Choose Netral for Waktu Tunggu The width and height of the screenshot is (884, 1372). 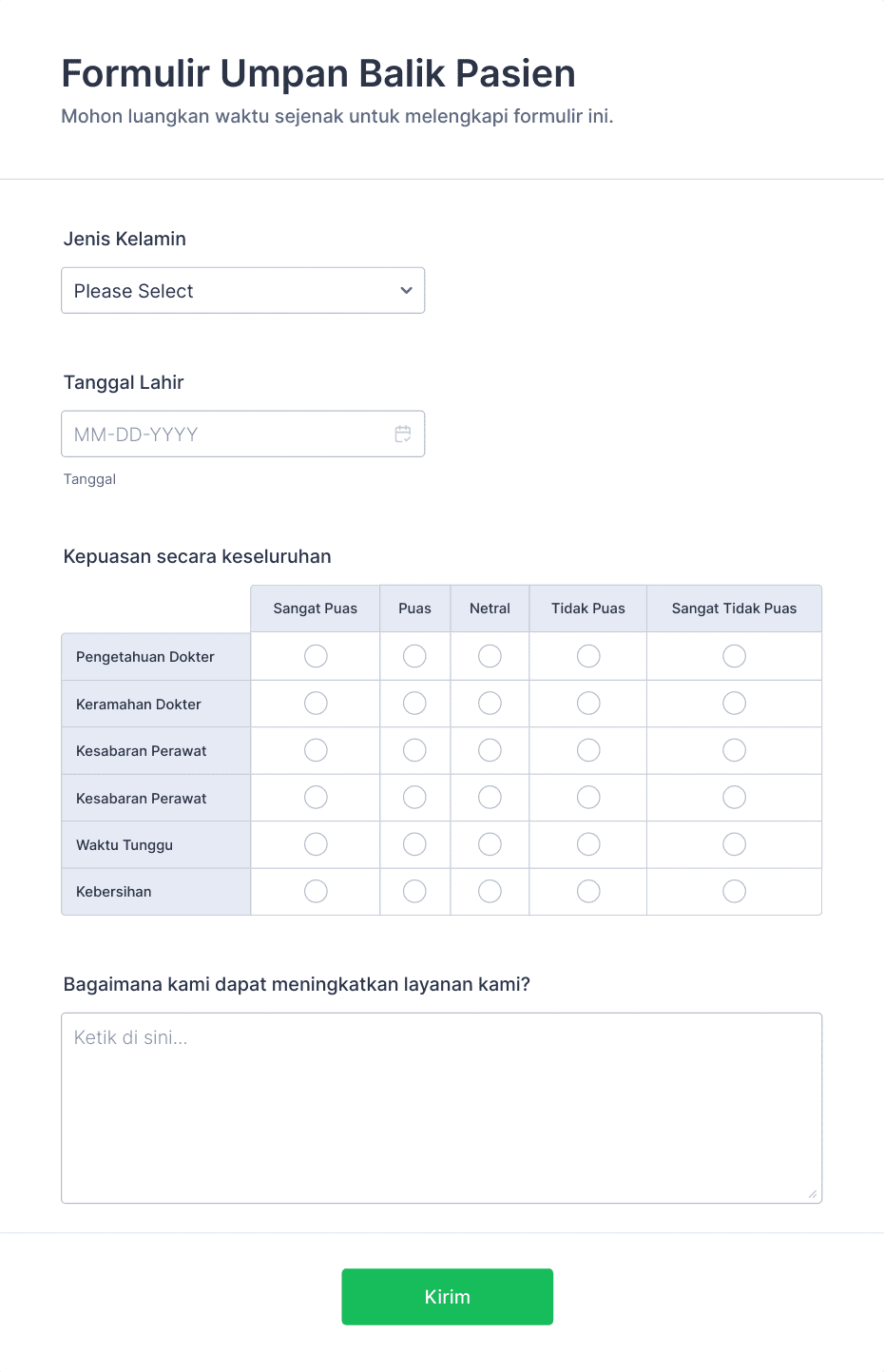490,844
